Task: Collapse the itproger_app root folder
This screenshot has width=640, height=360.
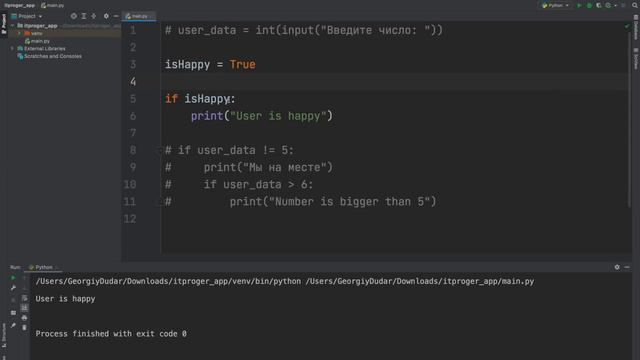Action: point(12,25)
